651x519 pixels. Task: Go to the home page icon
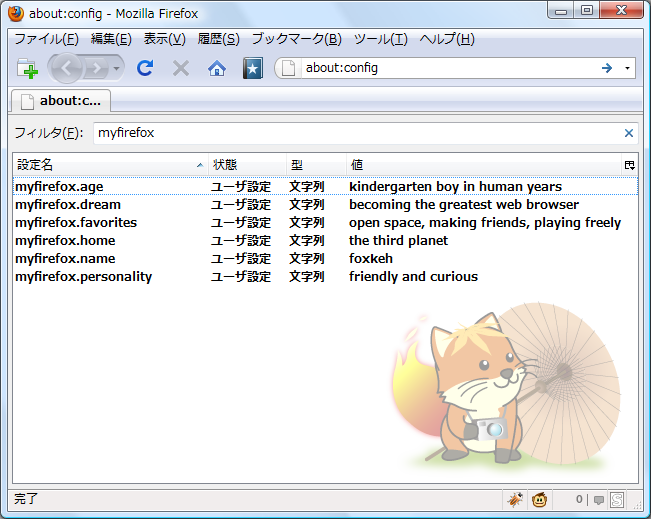point(217,68)
